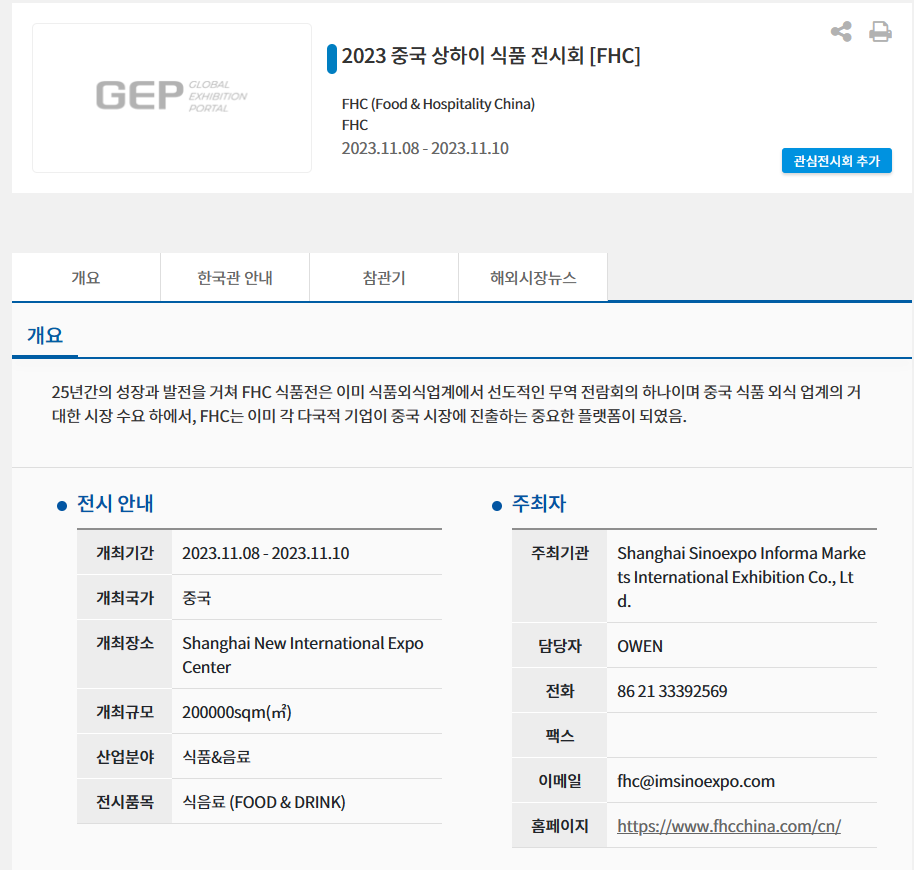Click the 전시 안내 section heading
Screen dimensions: 914x870
pyautogui.click(x=115, y=503)
